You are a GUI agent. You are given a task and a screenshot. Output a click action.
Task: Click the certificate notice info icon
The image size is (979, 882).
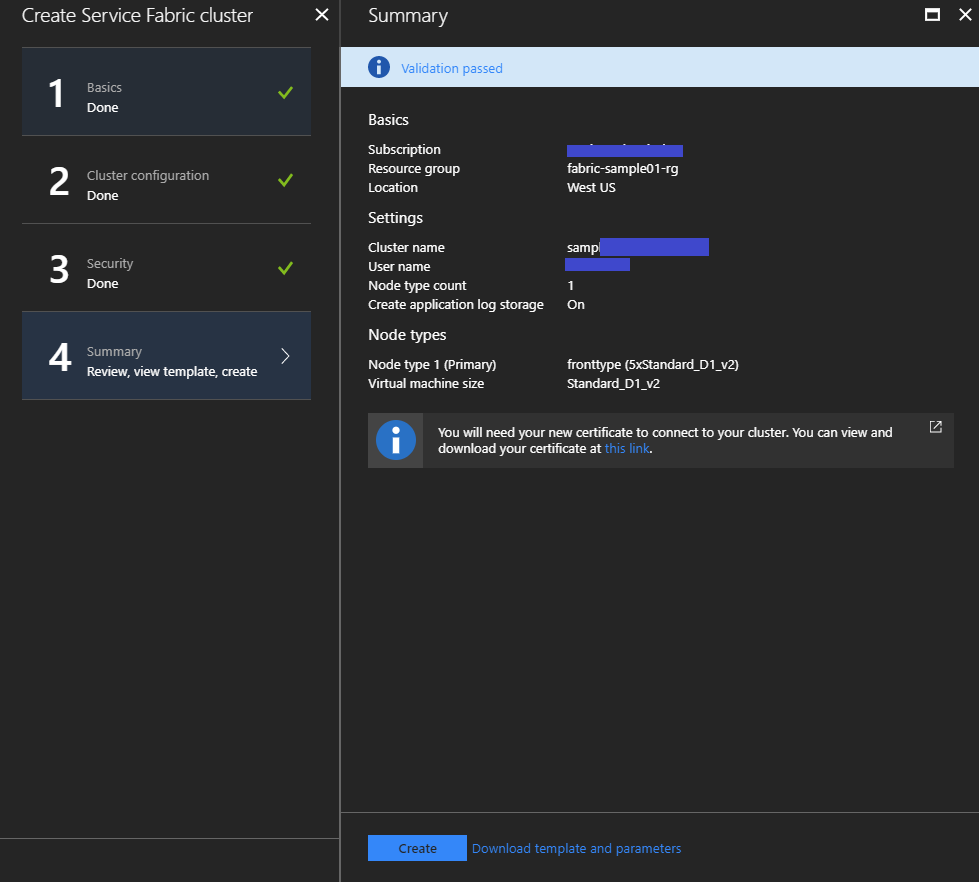click(x=395, y=440)
